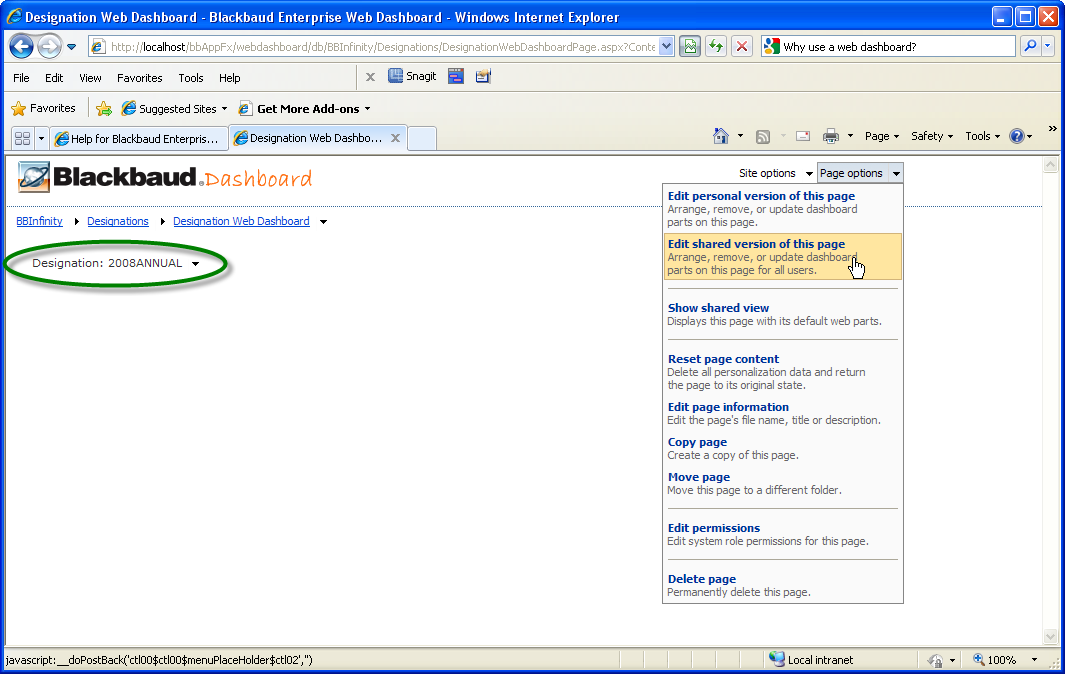Collapse the Page options menu
Image resolution: width=1065 pixels, height=674 pixels.
point(860,173)
